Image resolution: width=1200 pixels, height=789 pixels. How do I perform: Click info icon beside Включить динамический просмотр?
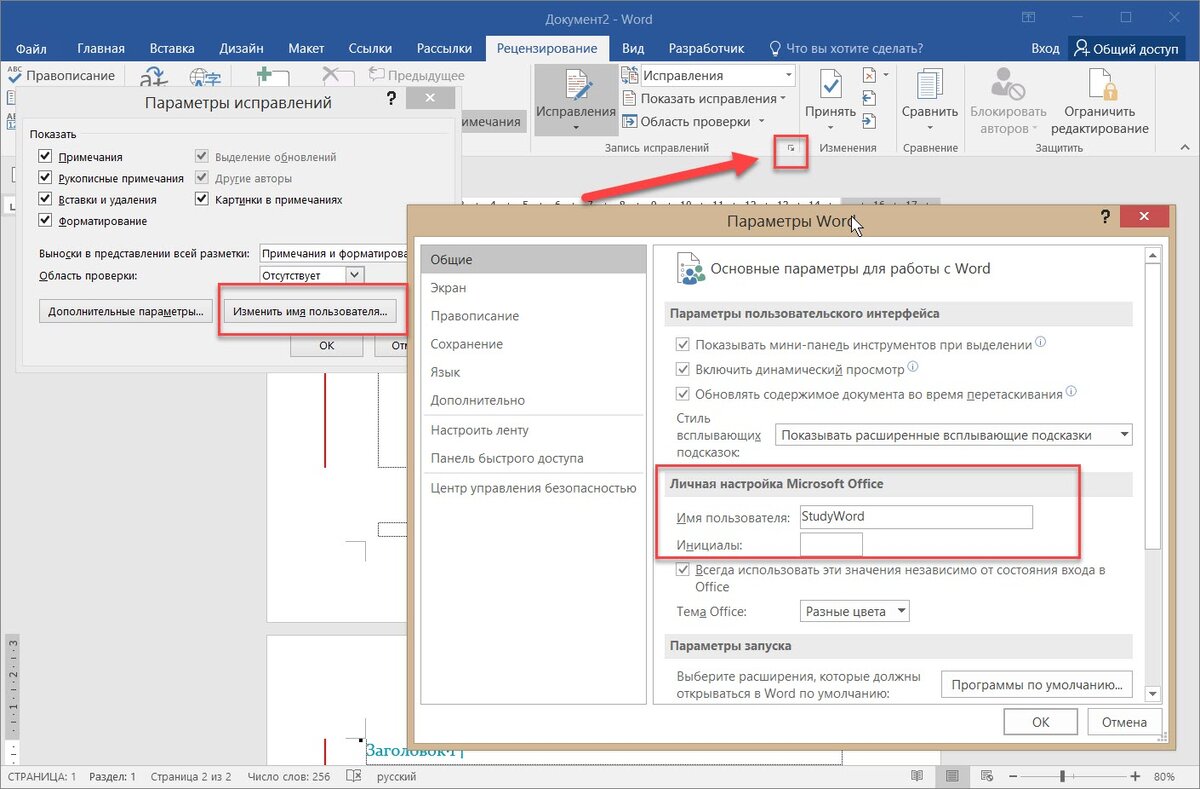click(914, 368)
